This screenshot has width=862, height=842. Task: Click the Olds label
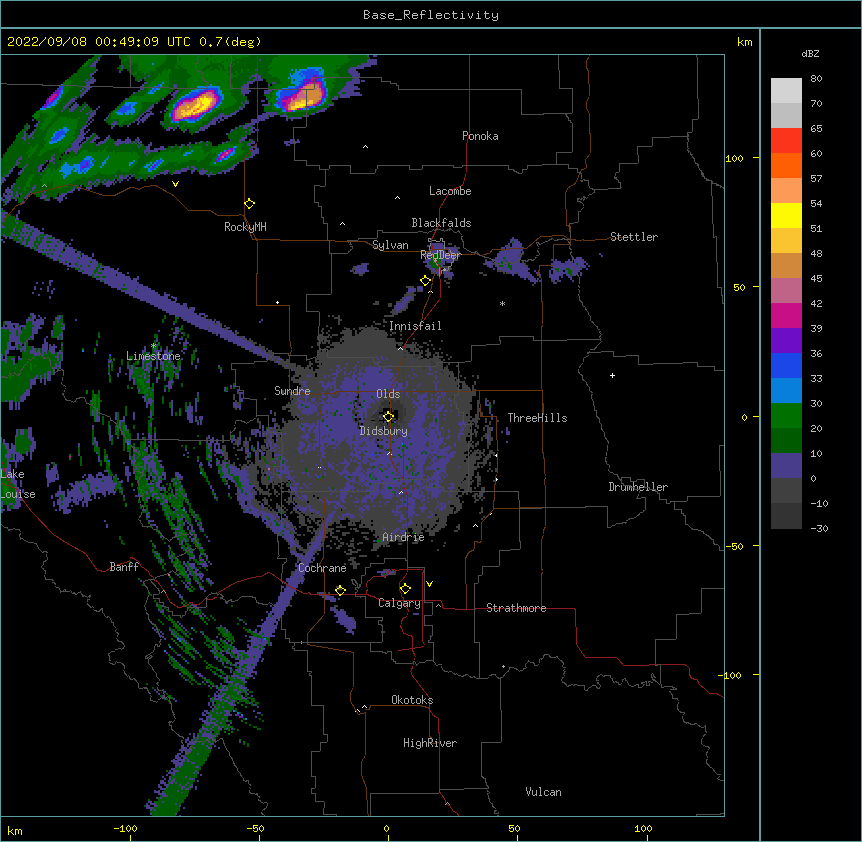pos(388,394)
